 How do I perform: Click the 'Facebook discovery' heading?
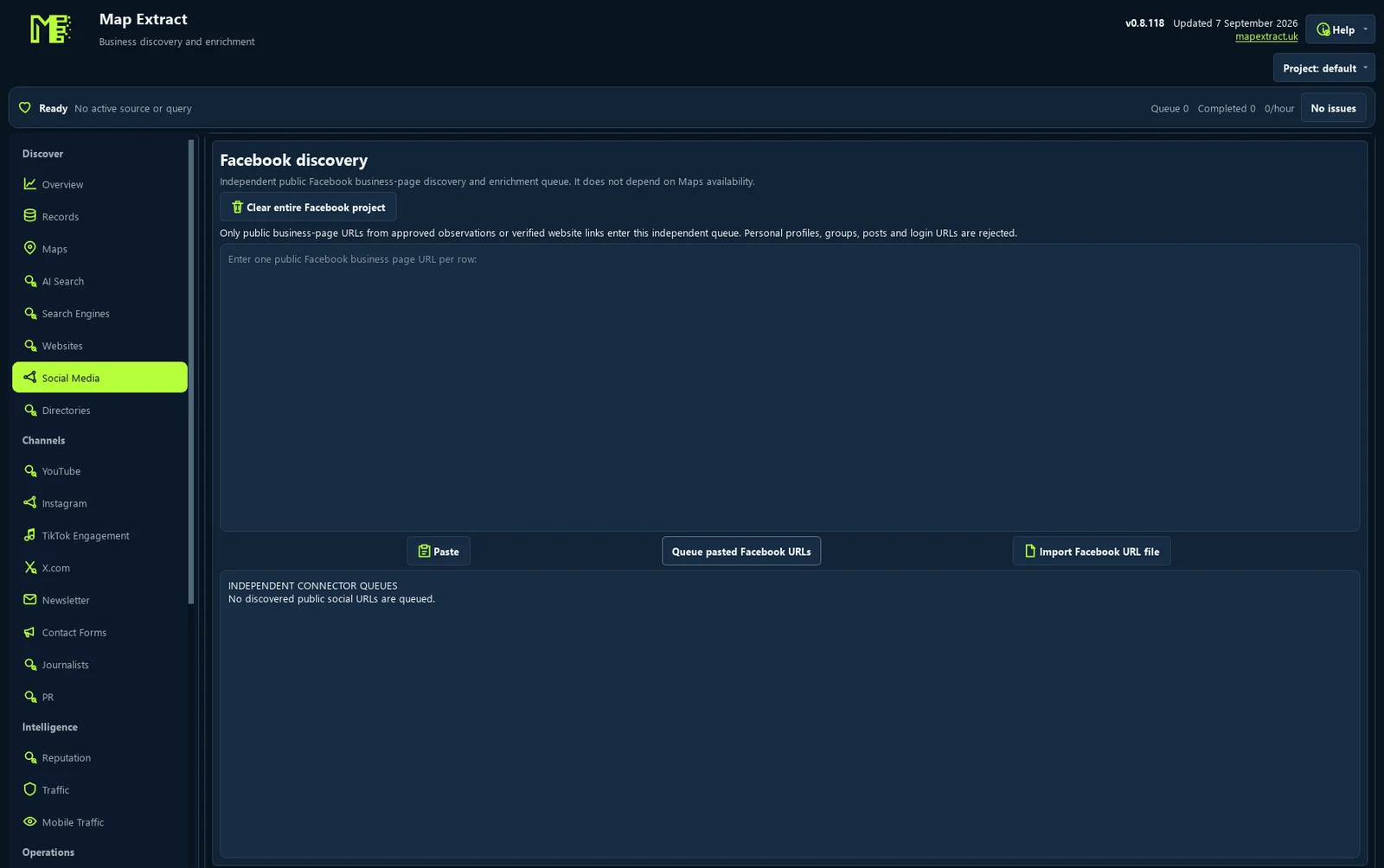point(293,160)
